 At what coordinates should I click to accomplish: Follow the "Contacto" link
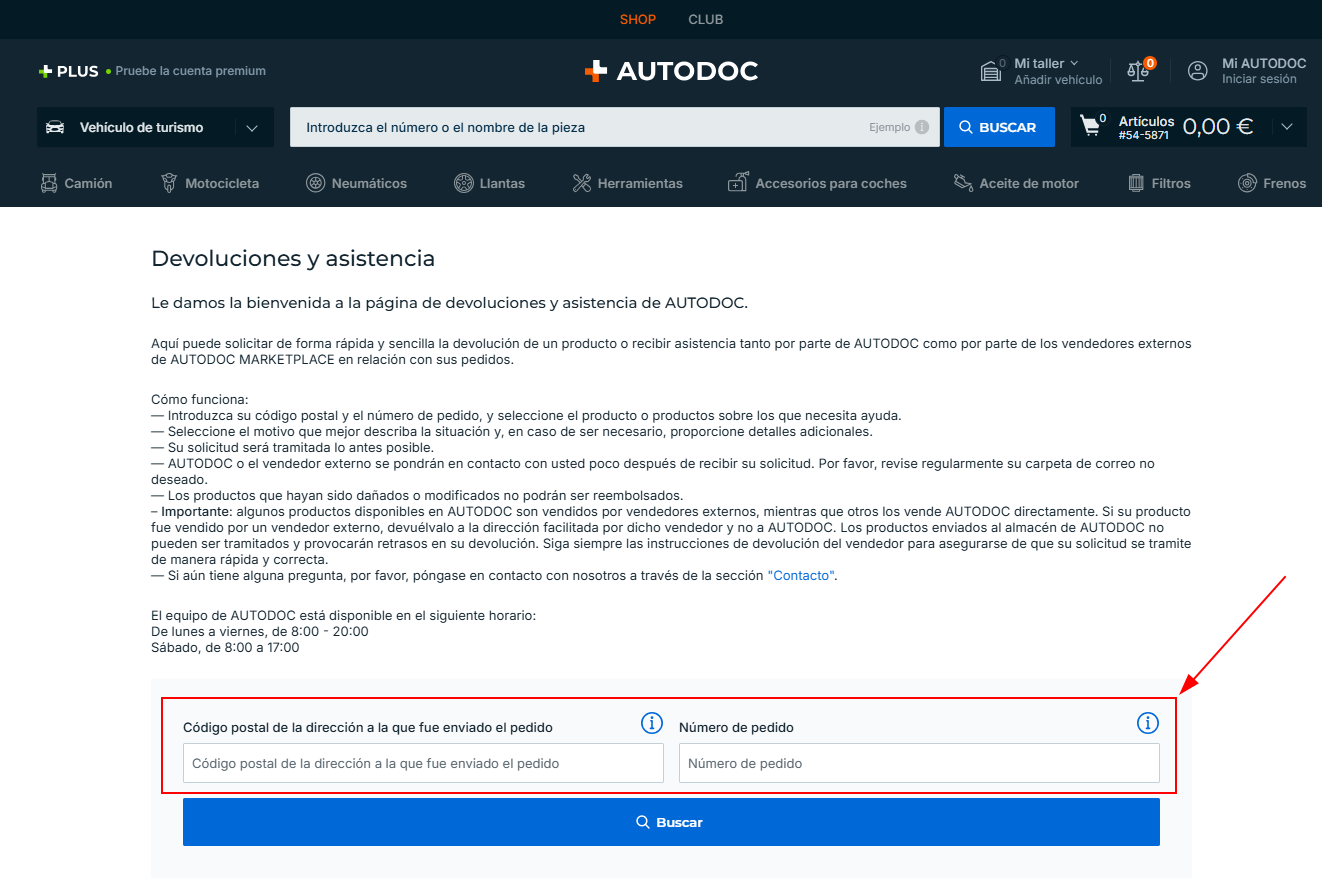point(802,576)
